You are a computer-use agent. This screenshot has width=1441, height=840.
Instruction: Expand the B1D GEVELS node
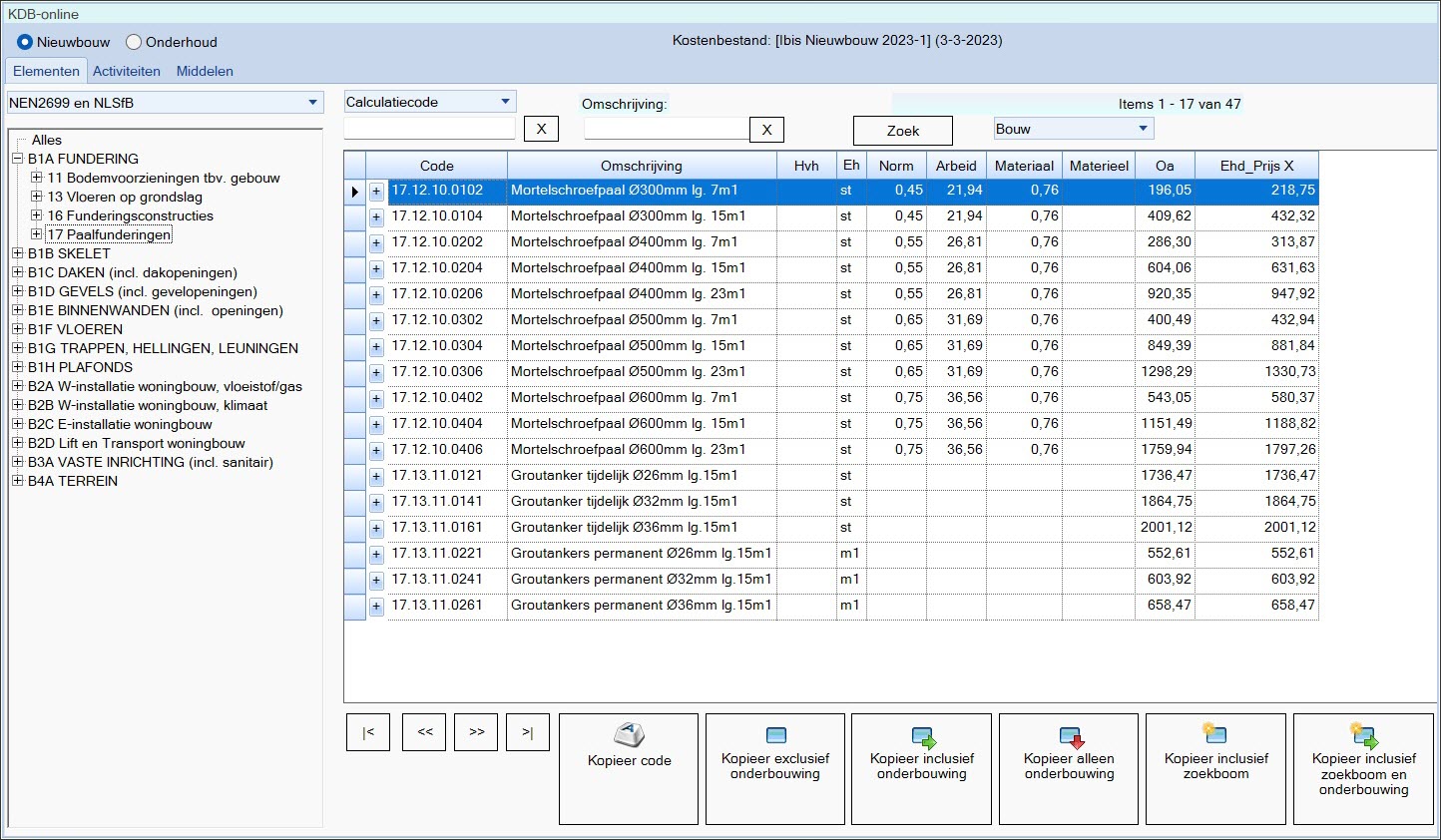[17, 291]
